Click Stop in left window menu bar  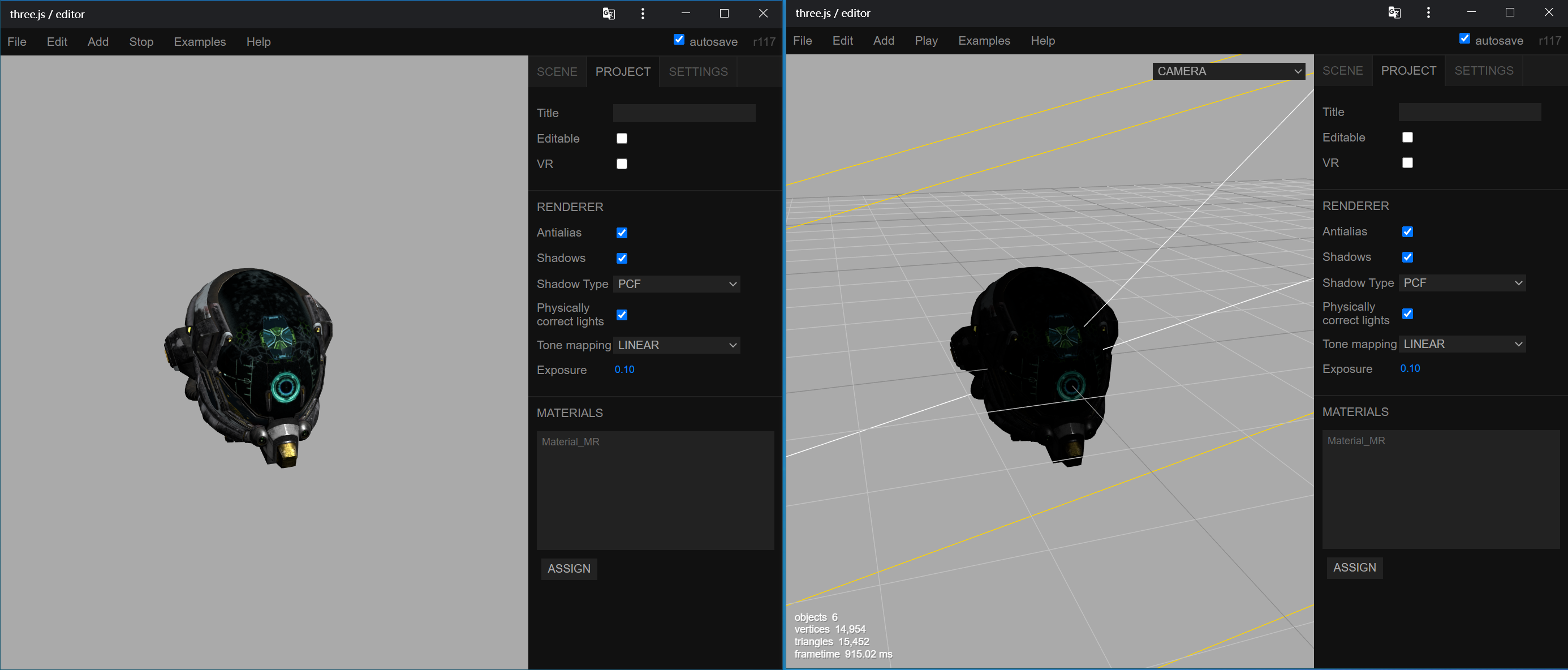[141, 41]
